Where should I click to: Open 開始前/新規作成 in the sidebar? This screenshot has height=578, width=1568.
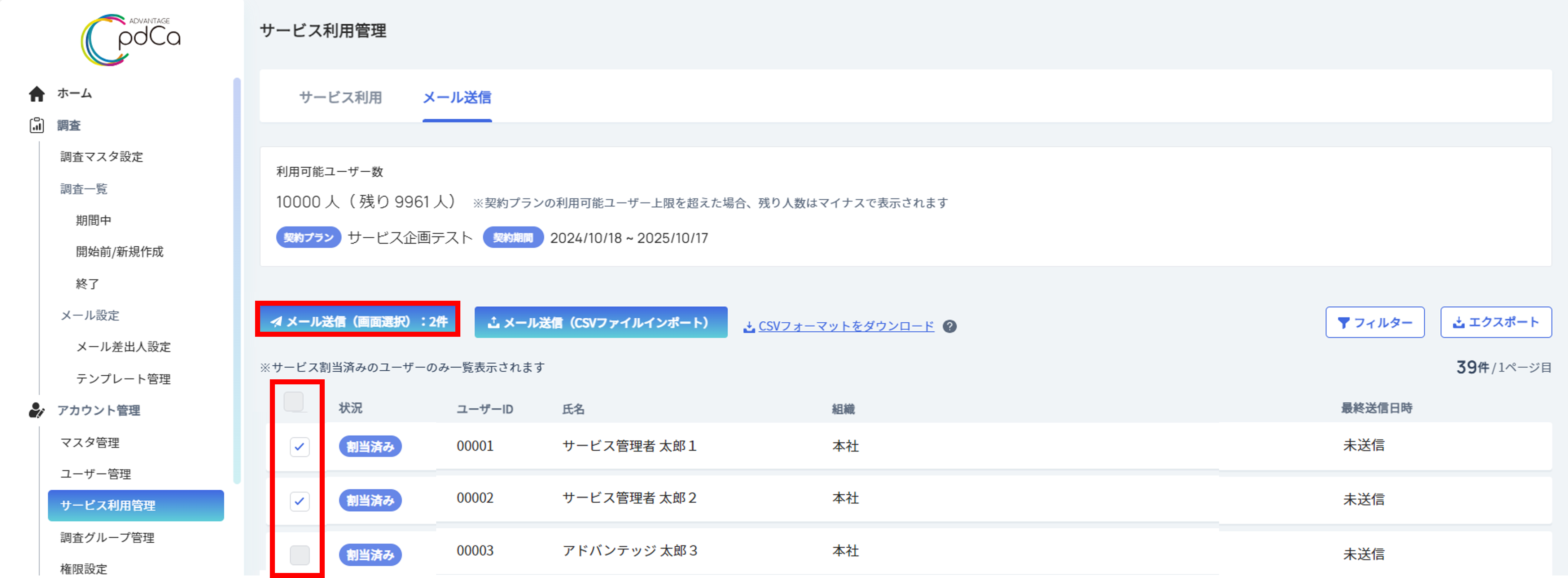tap(119, 252)
